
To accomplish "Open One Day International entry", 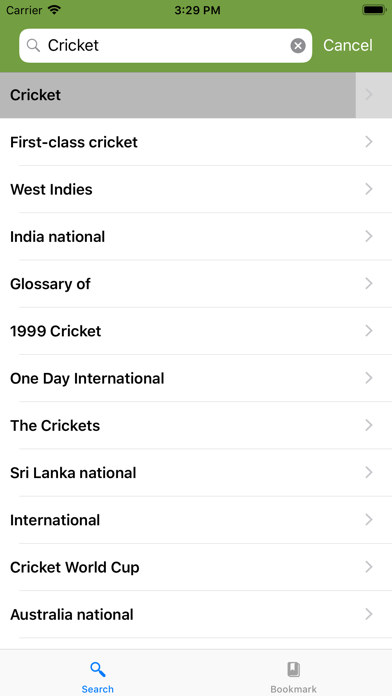I will [x=196, y=378].
